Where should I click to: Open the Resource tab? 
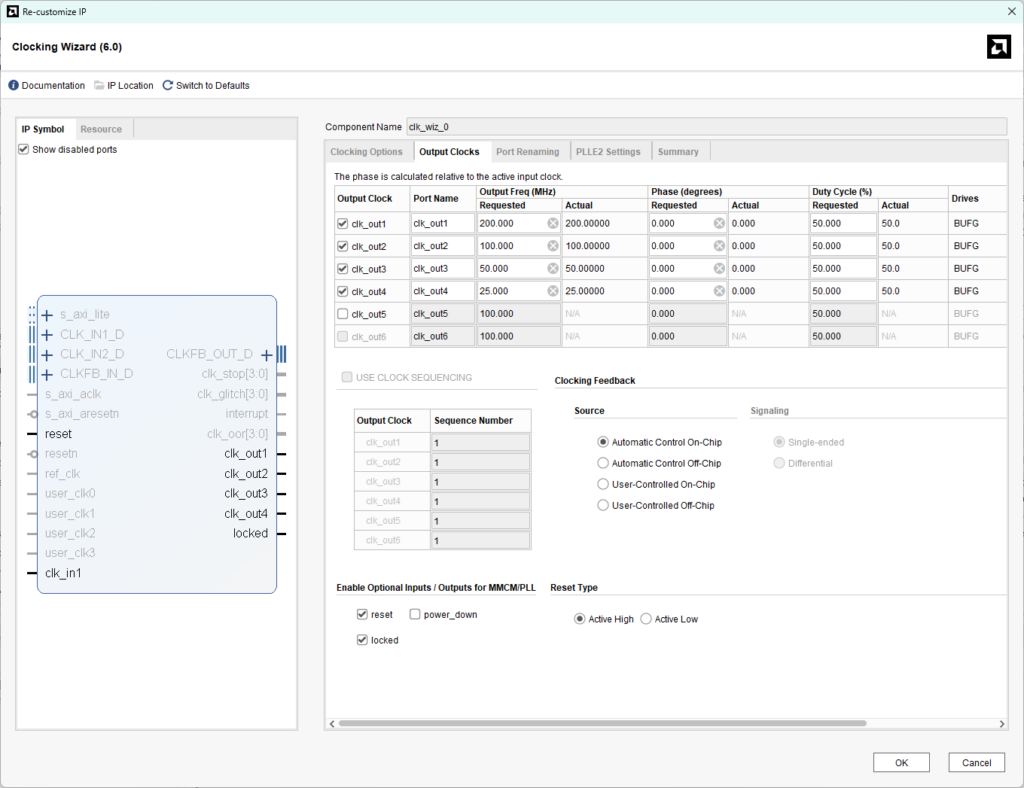click(101, 129)
